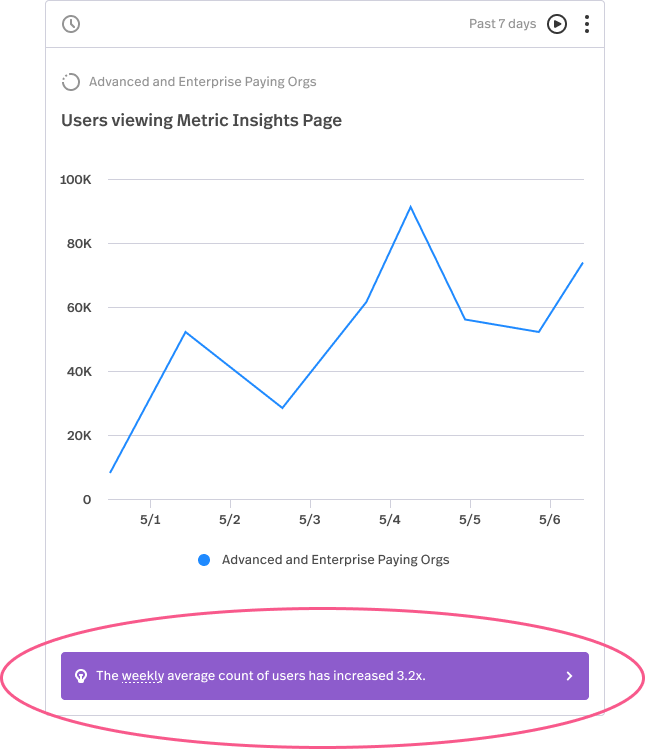Image resolution: width=645 pixels, height=749 pixels.
Task: Click the underlined word weekly in banner
Action: click(143, 676)
